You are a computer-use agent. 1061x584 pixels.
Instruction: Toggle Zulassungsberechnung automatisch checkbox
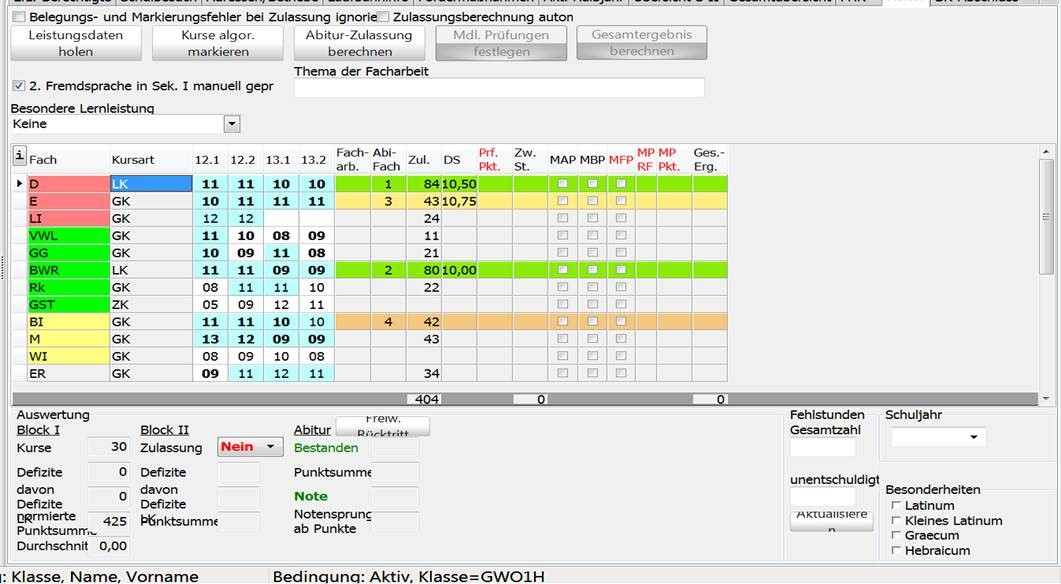click(383, 17)
